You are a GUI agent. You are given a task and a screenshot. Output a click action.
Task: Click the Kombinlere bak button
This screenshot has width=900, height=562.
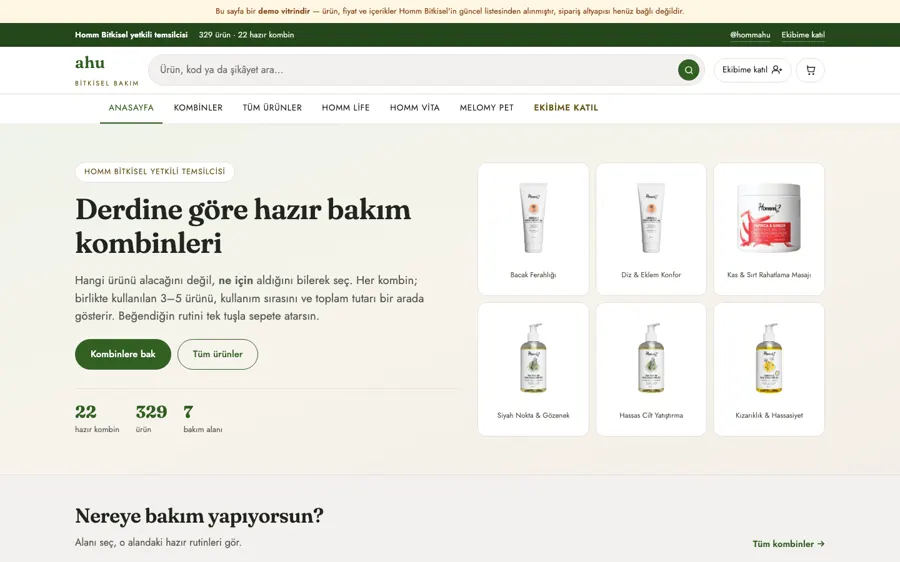point(123,354)
